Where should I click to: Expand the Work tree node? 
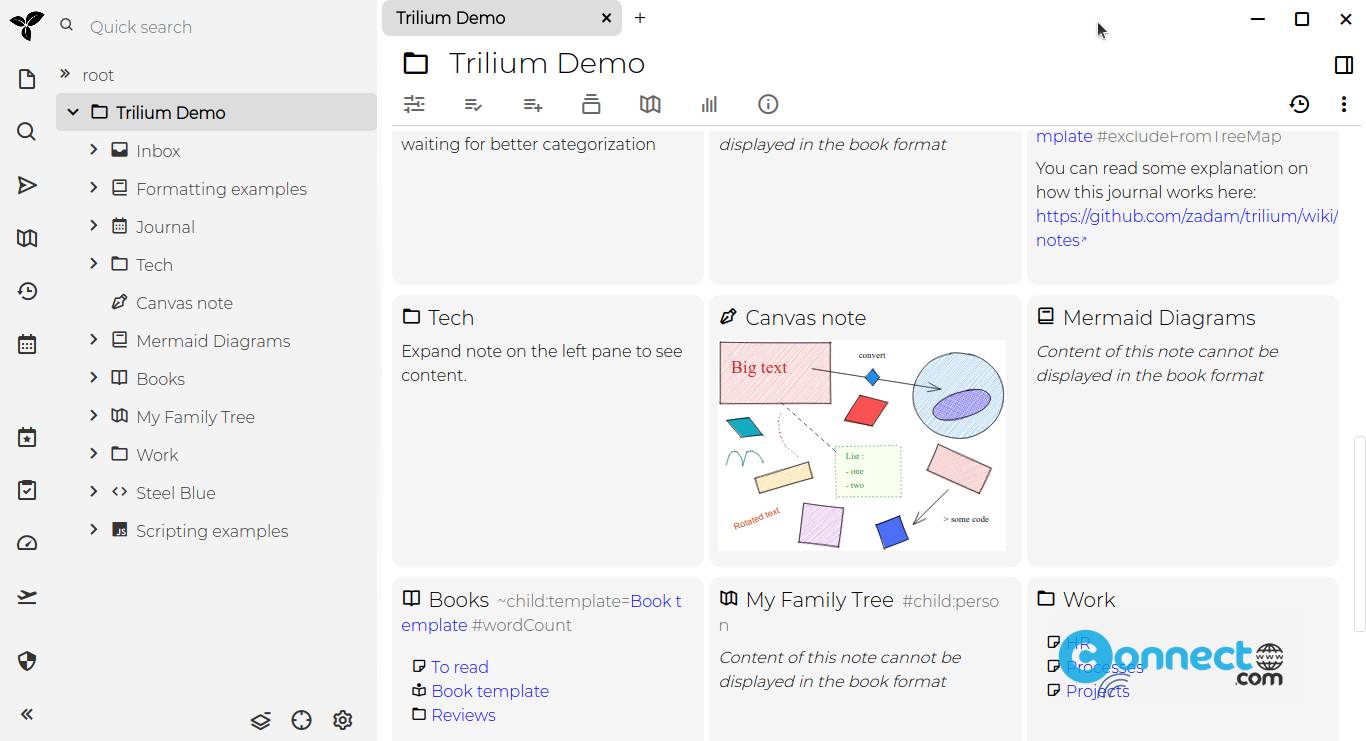click(x=93, y=453)
